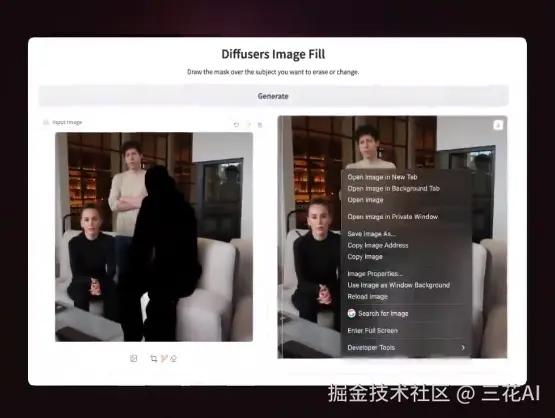Undo the last mask stroke
This screenshot has width=555, height=418.
tap(236, 125)
